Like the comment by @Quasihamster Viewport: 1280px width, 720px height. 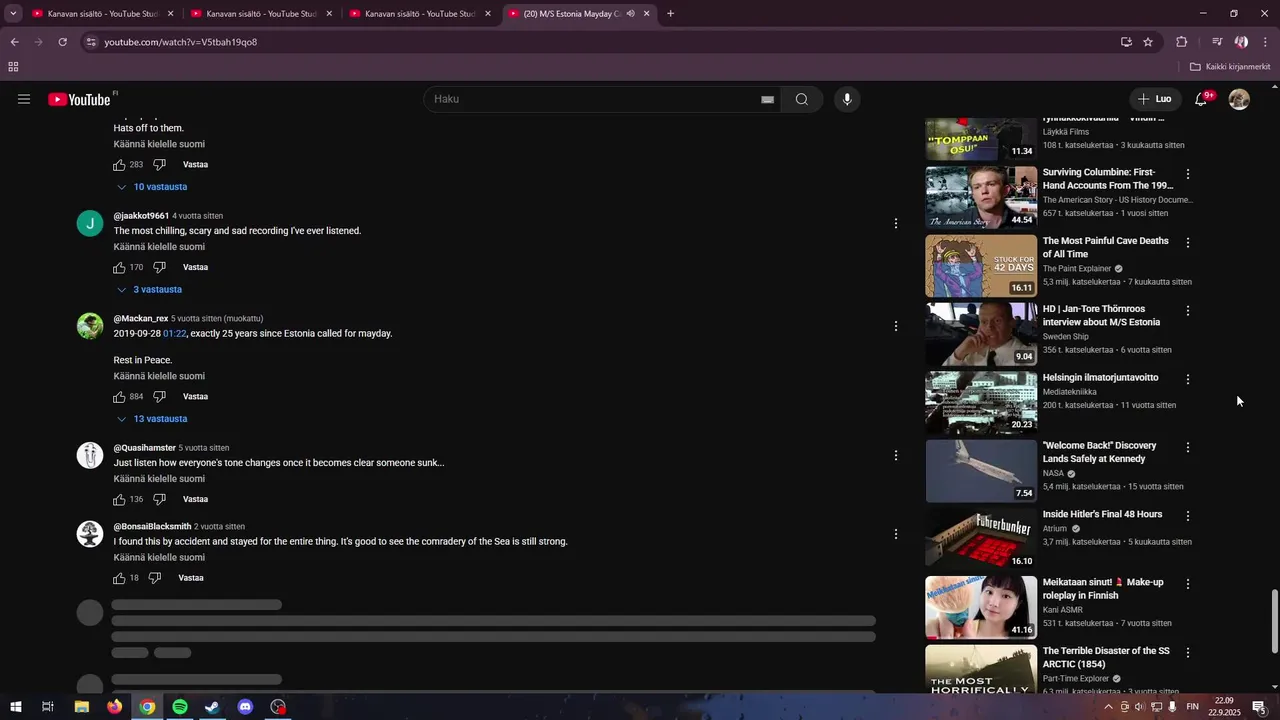click(x=119, y=499)
